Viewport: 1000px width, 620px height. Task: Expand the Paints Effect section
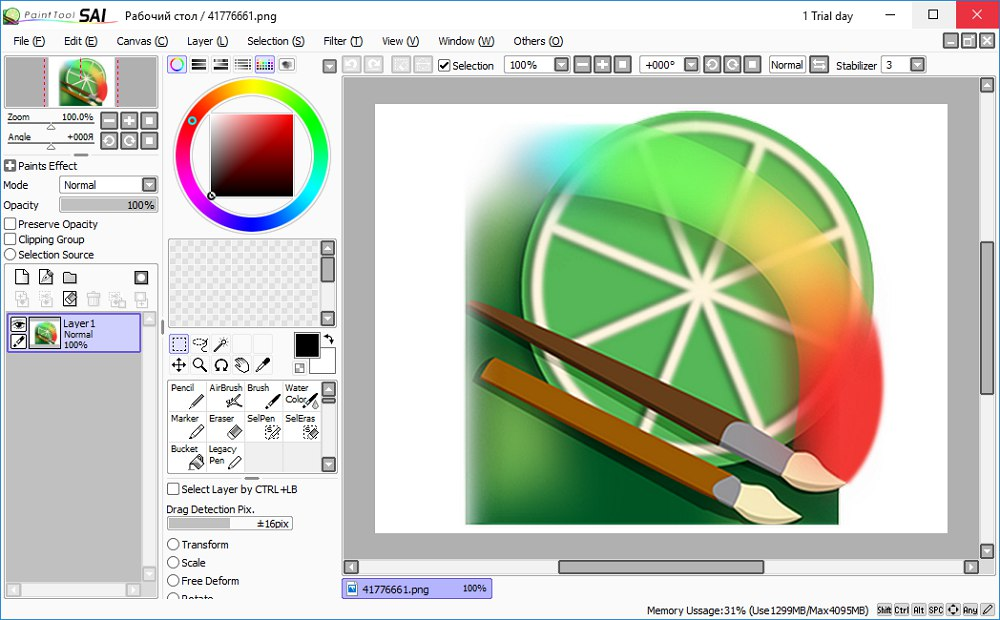(x=10, y=166)
